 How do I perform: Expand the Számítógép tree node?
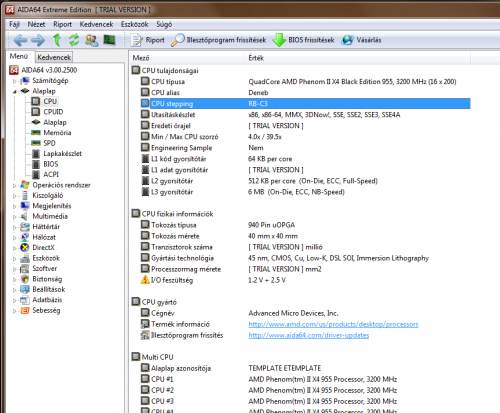point(14,81)
